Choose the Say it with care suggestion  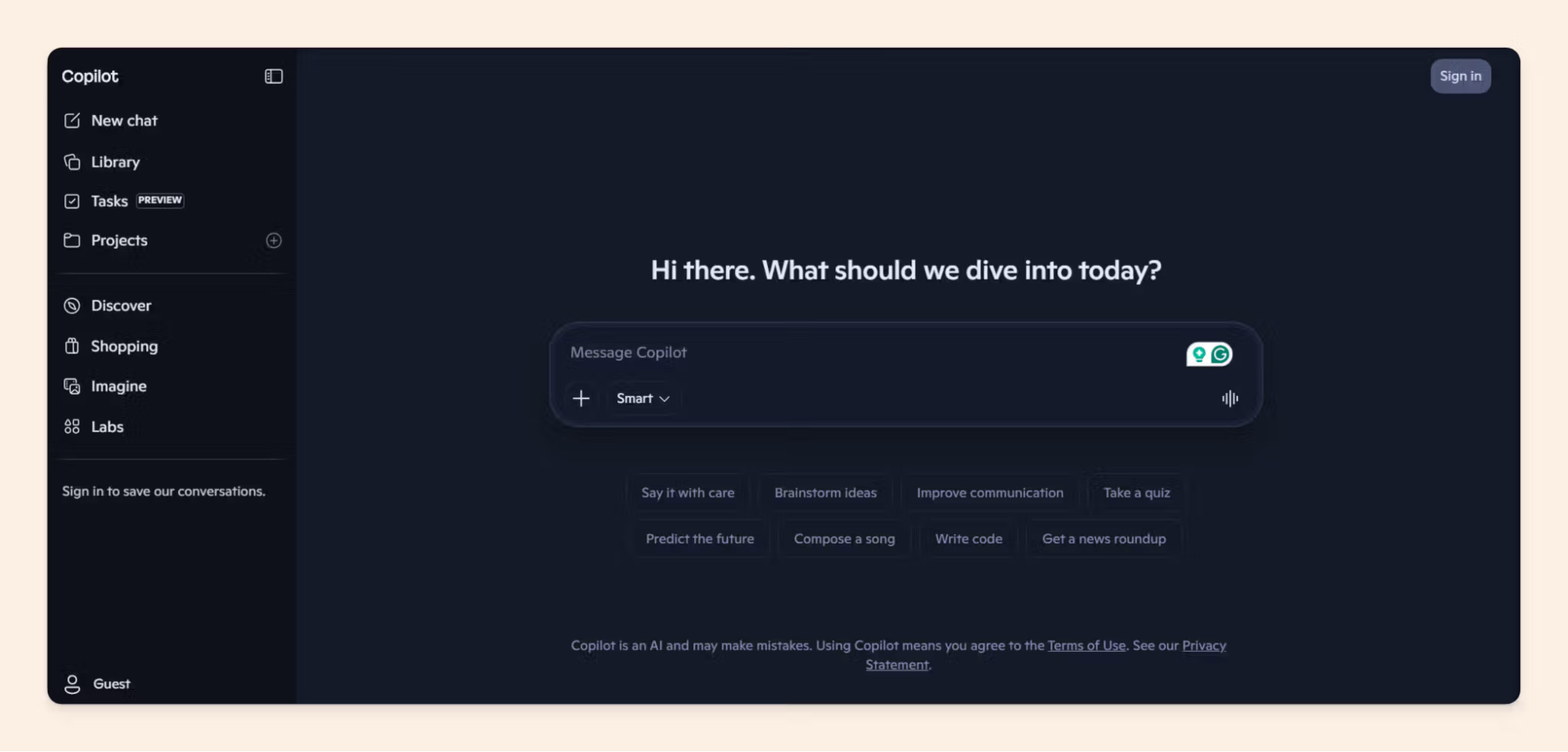[x=688, y=492]
